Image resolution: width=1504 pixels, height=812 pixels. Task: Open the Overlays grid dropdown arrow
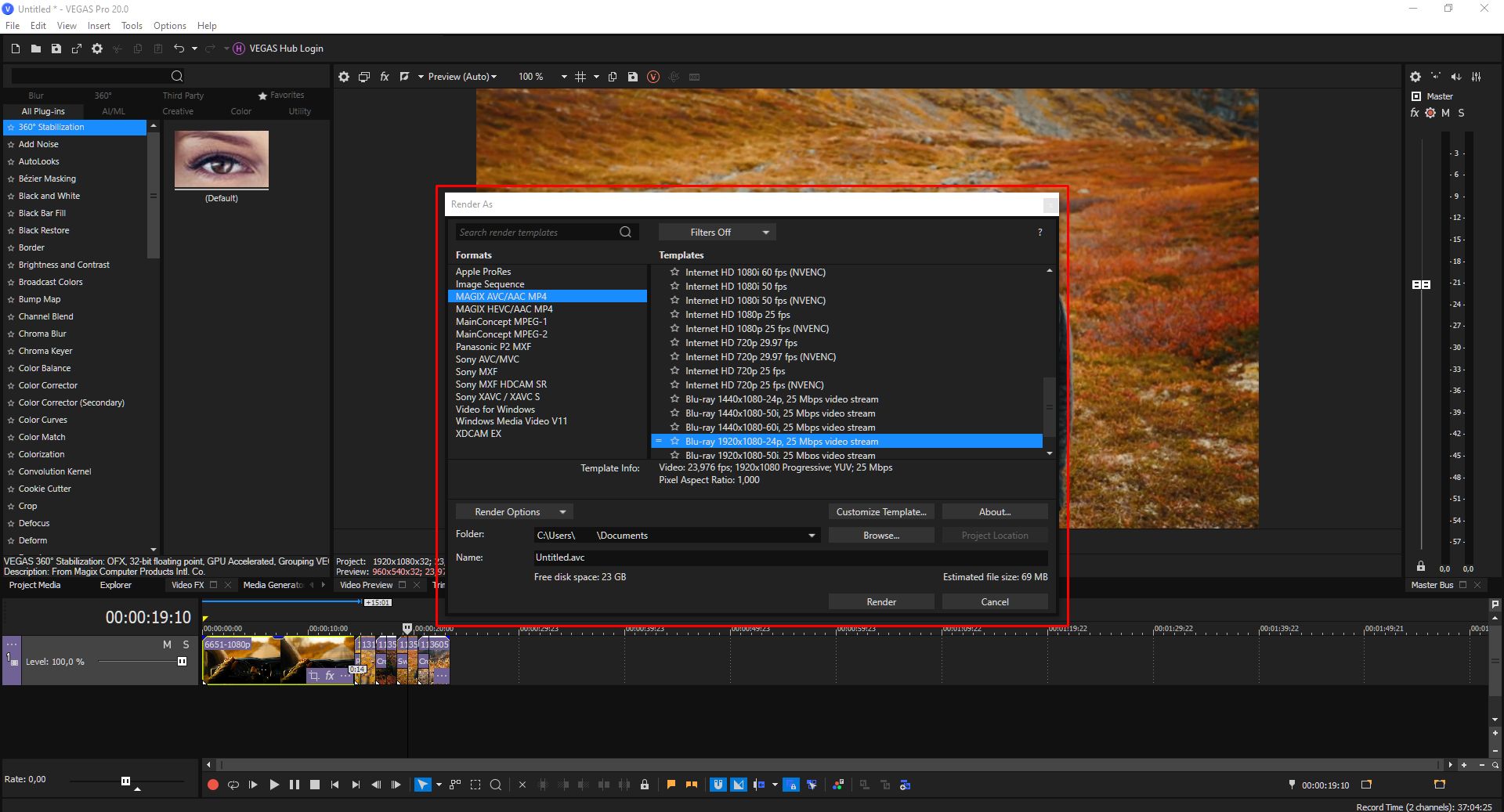(x=596, y=77)
